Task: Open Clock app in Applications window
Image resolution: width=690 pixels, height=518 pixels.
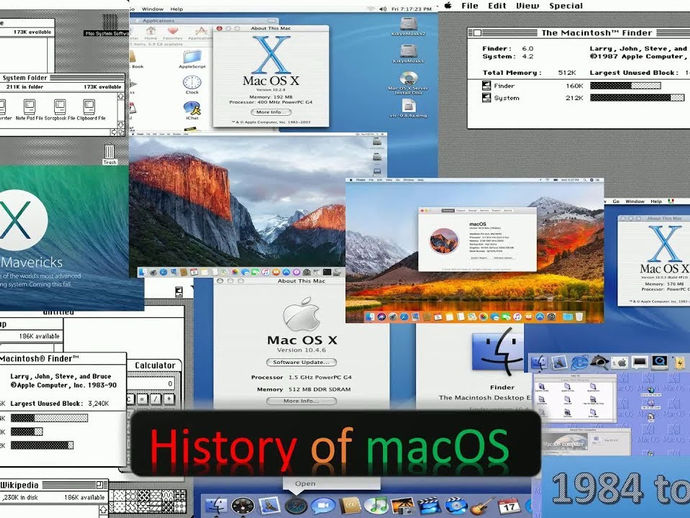Action: tap(192, 84)
